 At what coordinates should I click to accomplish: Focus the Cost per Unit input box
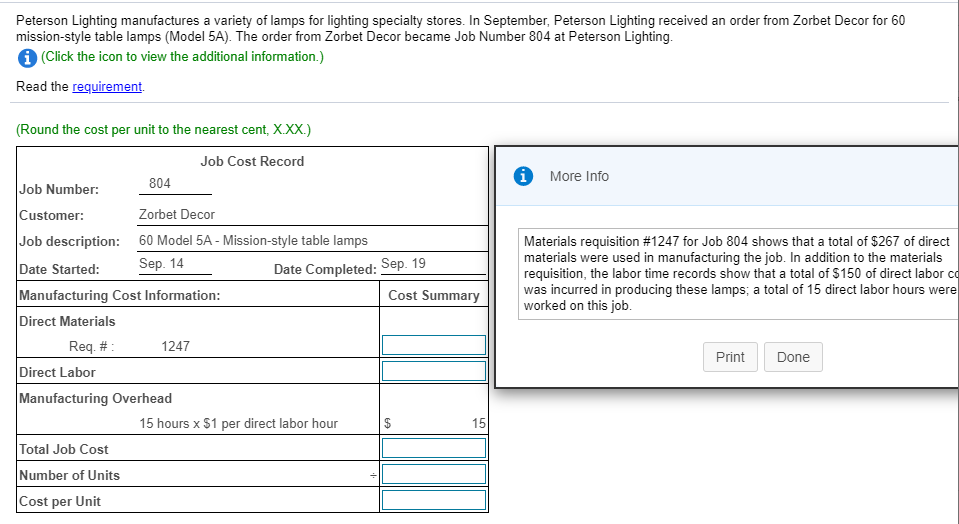pyautogui.click(x=433, y=500)
